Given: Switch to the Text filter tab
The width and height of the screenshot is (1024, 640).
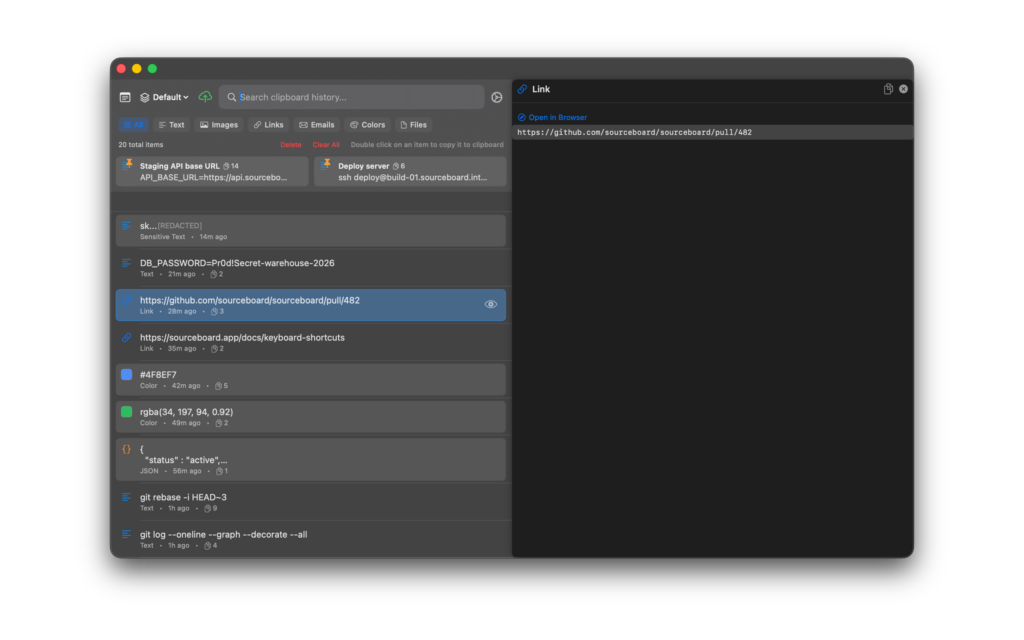Looking at the screenshot, I should coord(171,125).
